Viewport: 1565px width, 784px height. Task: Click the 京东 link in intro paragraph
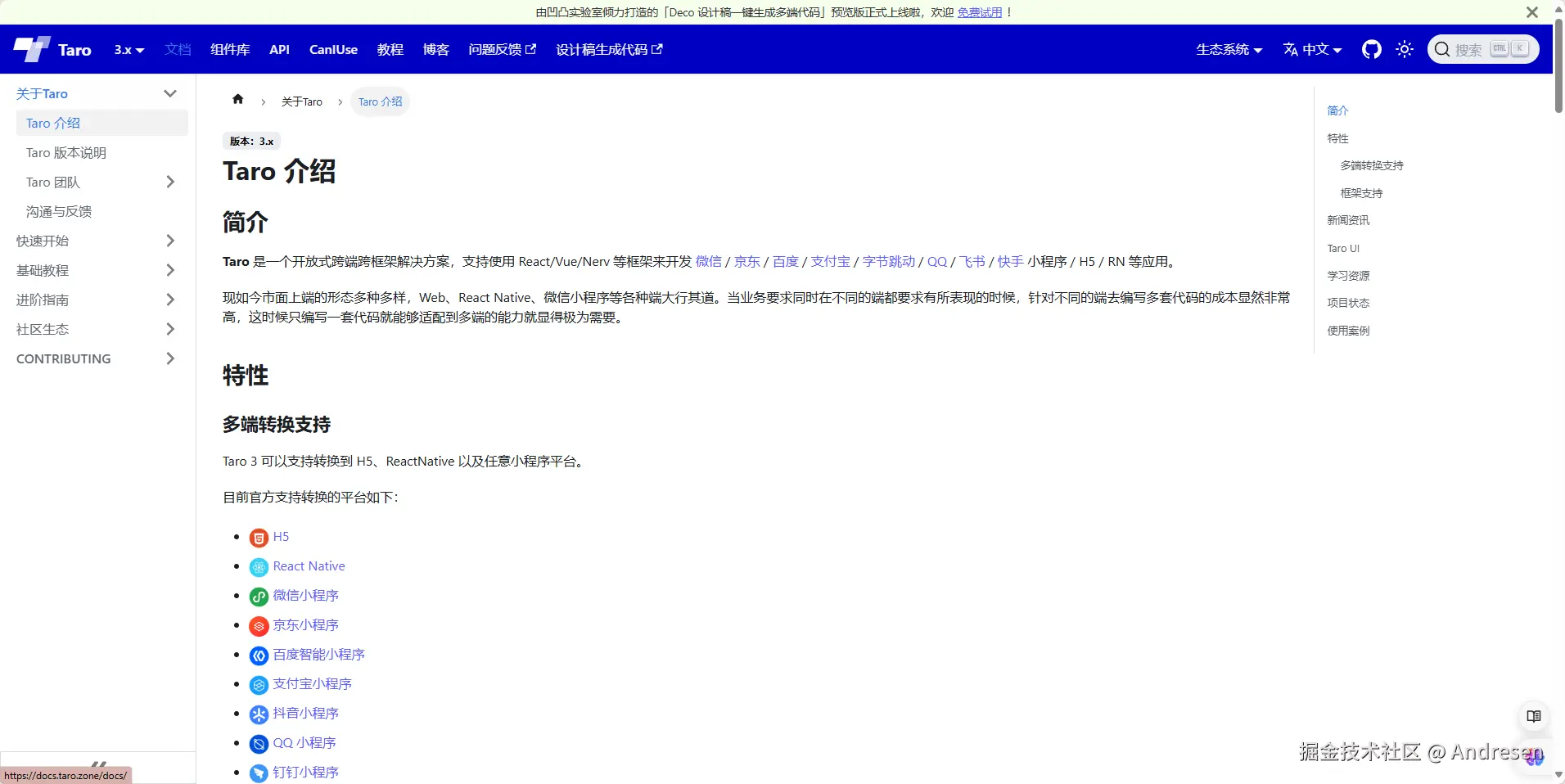(x=747, y=261)
